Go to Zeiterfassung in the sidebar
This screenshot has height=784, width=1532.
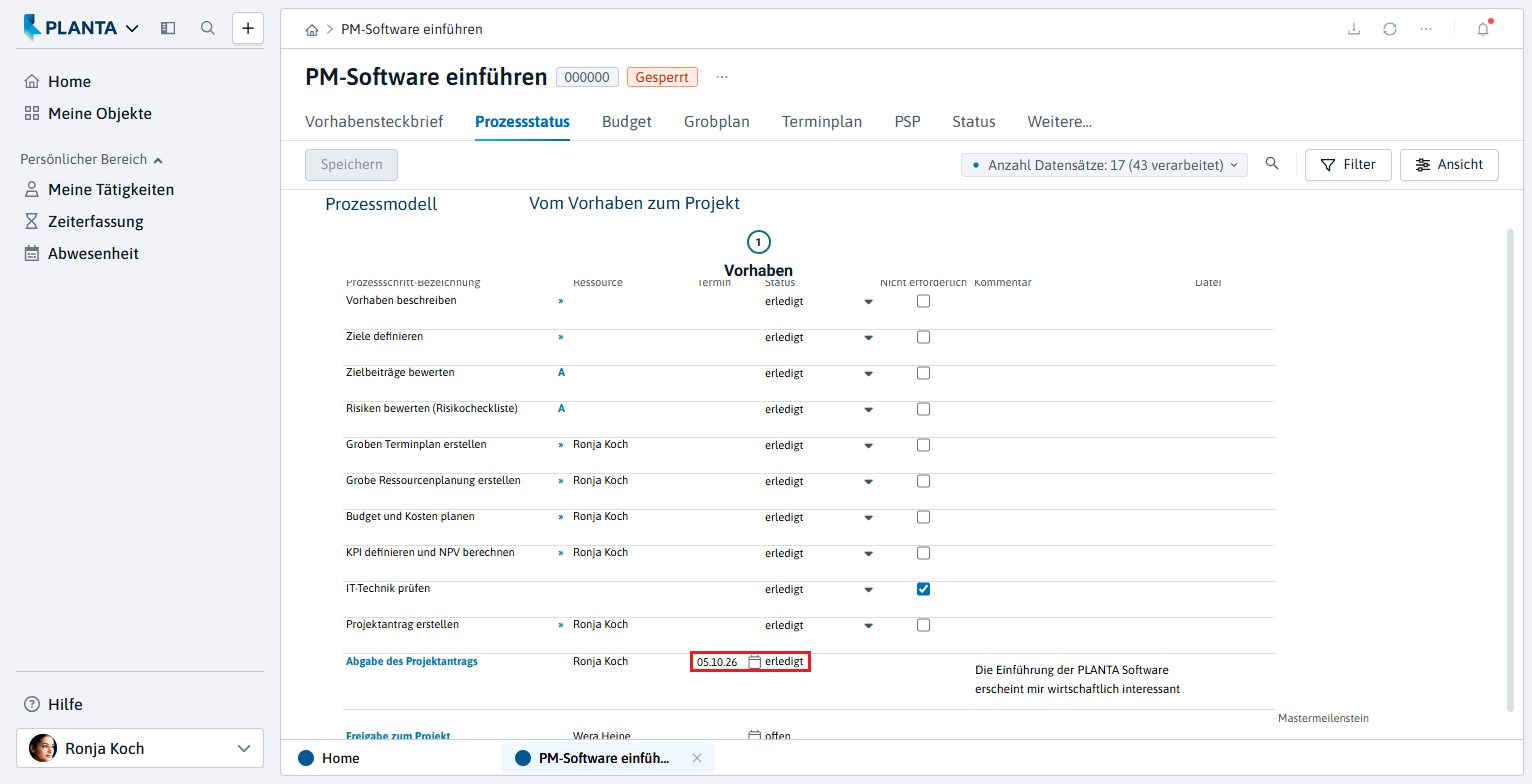coord(96,222)
